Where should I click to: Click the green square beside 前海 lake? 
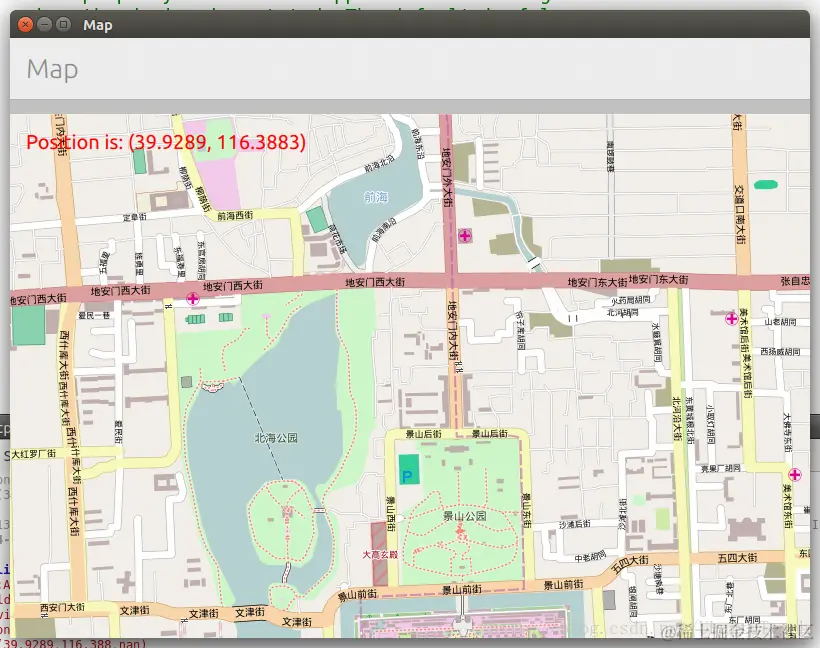coord(317,219)
